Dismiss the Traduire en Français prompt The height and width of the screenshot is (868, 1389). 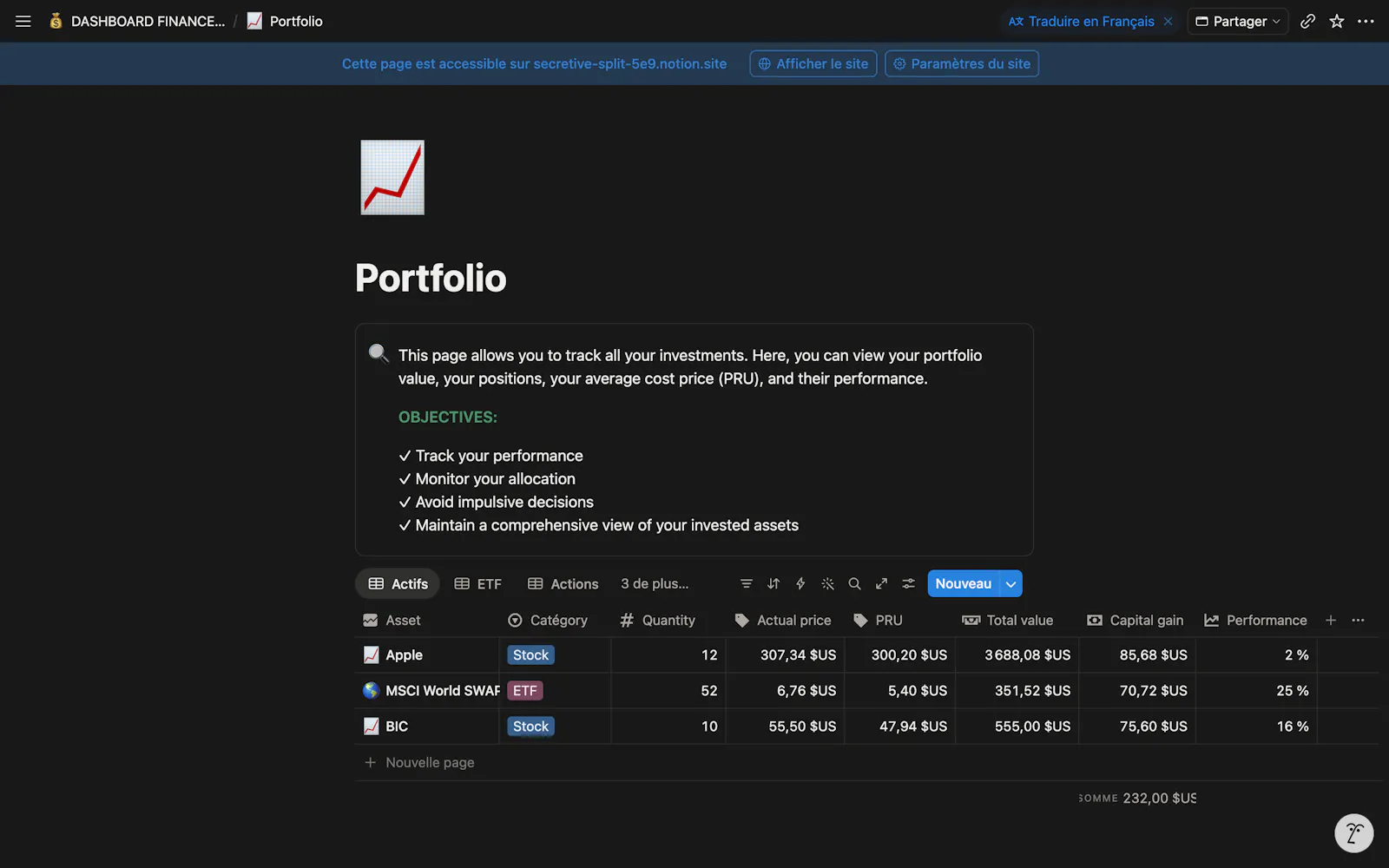coord(1168,21)
